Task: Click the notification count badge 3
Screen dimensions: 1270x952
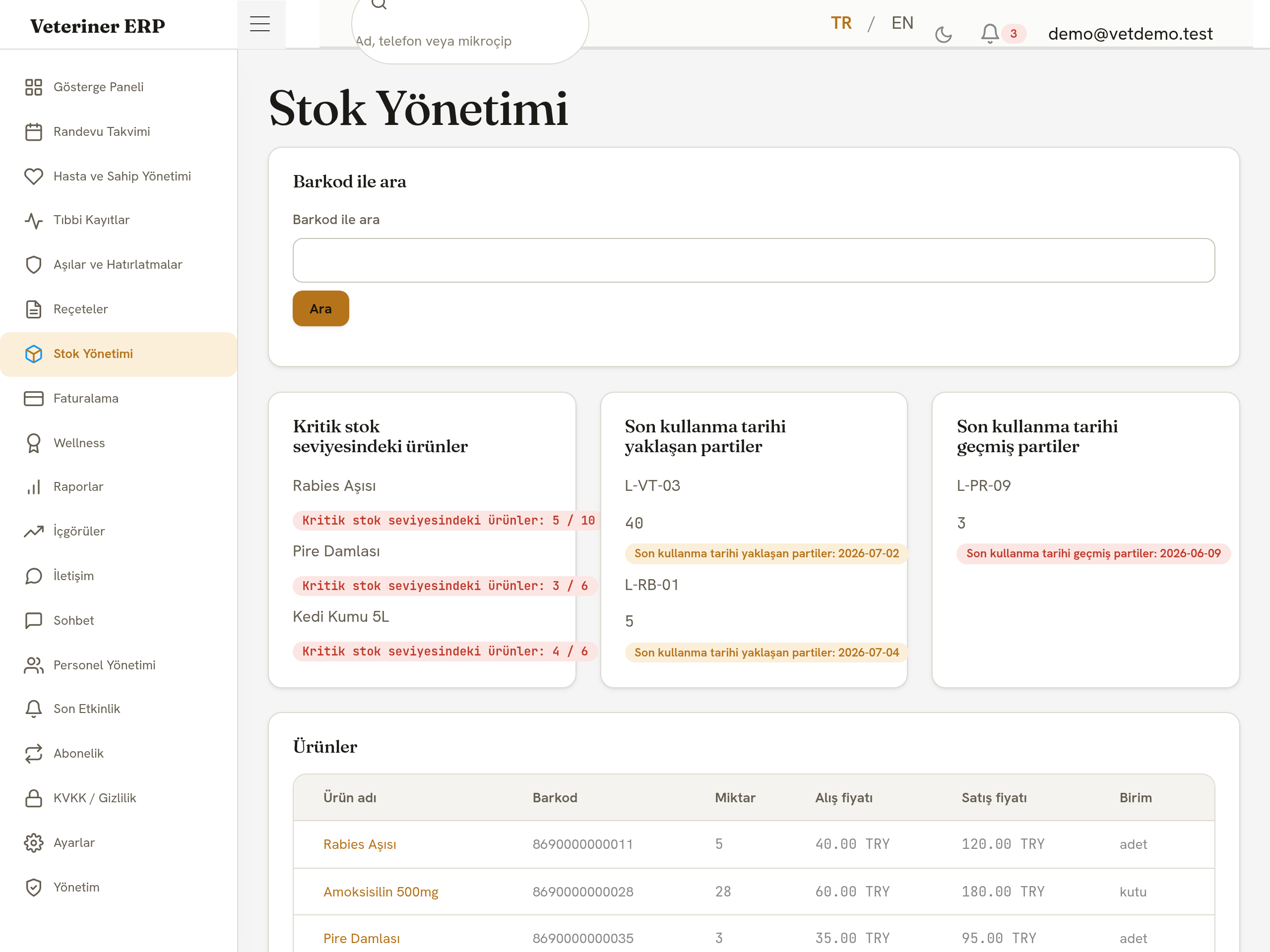Action: pos(1014,34)
